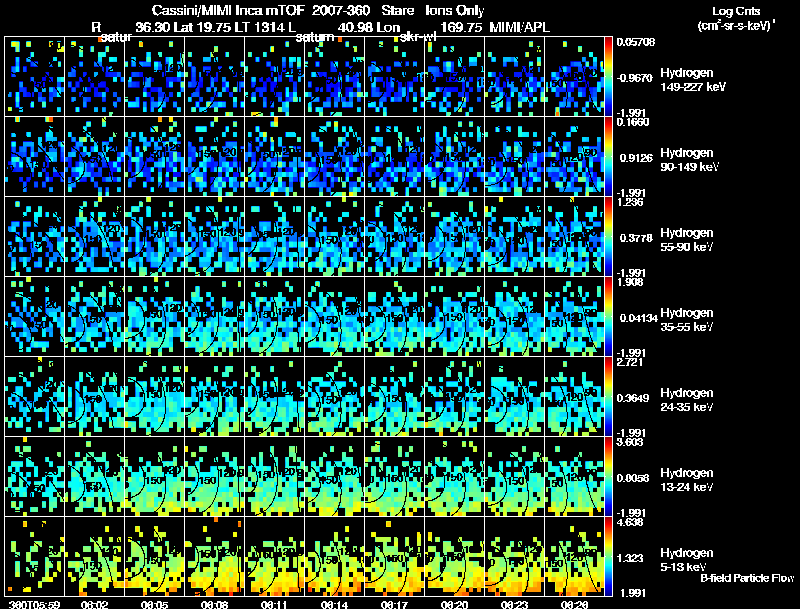Image resolution: width=800 pixels, height=609 pixels.
Task: Click the 0.05708 colorbar maximum value
Action: 636,42
